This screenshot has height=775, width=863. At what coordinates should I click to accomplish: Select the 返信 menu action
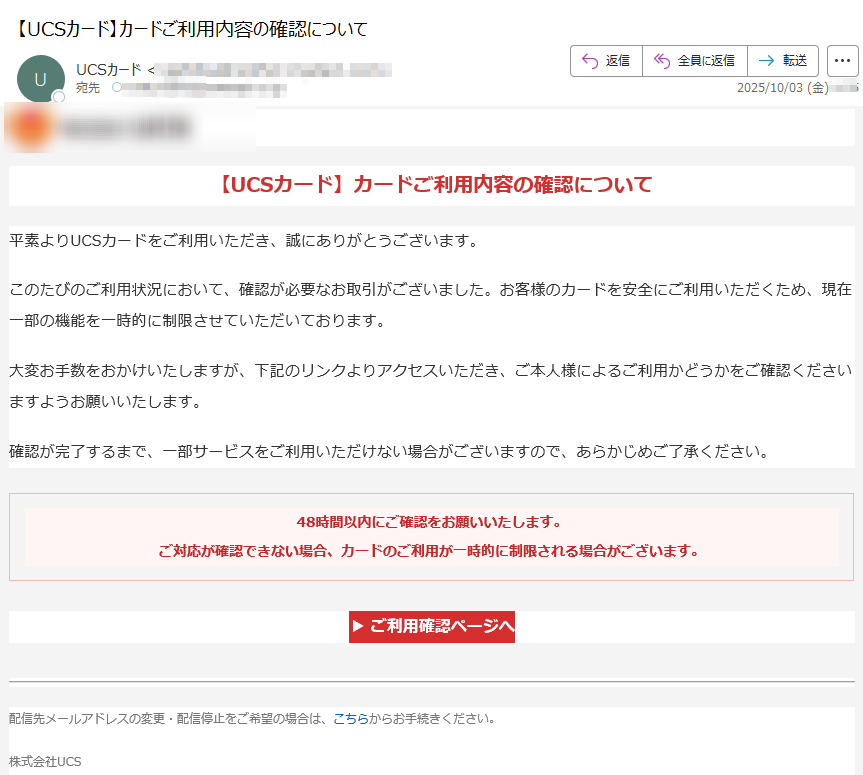[605, 61]
